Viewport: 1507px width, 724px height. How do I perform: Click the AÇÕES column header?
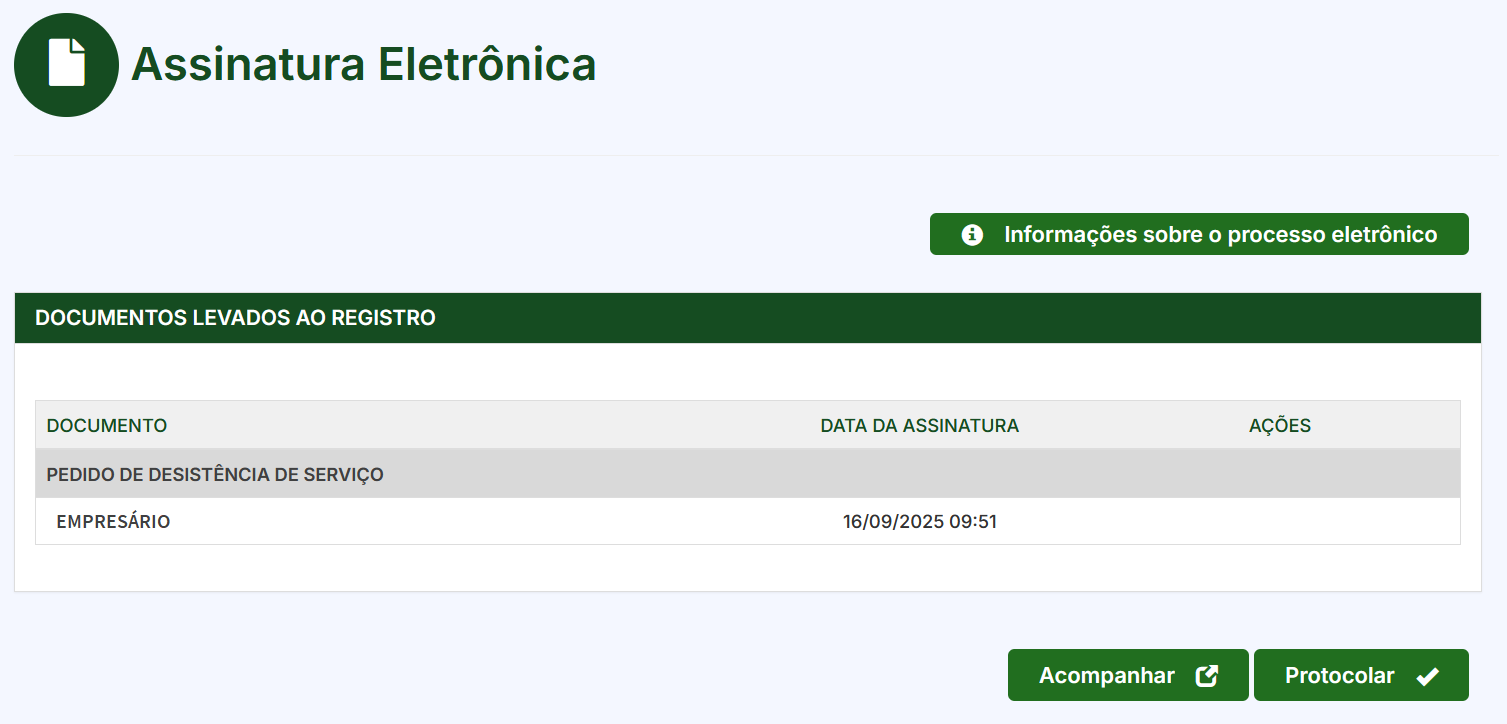tap(1280, 425)
